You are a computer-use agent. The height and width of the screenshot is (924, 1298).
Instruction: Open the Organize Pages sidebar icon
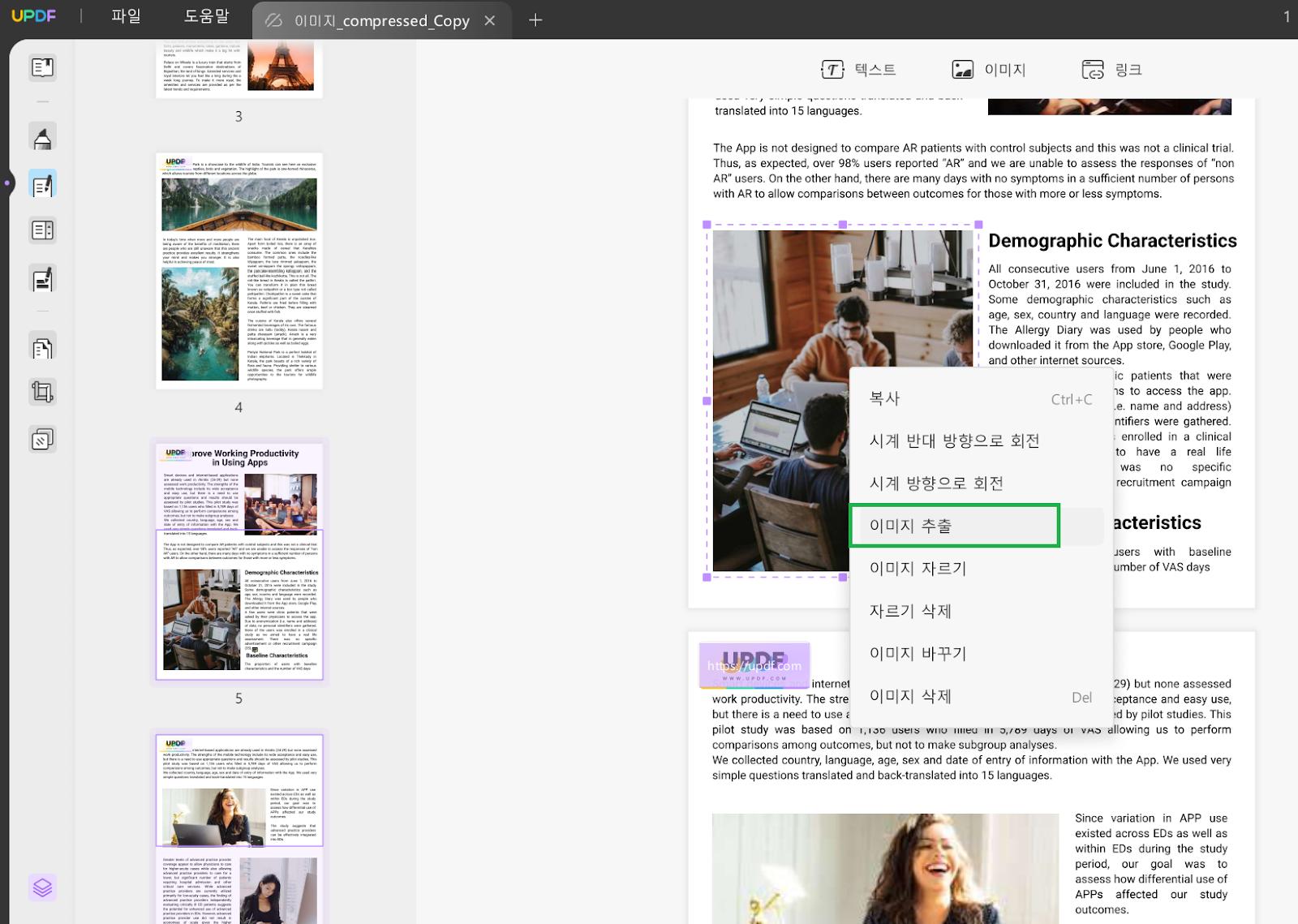click(x=42, y=347)
